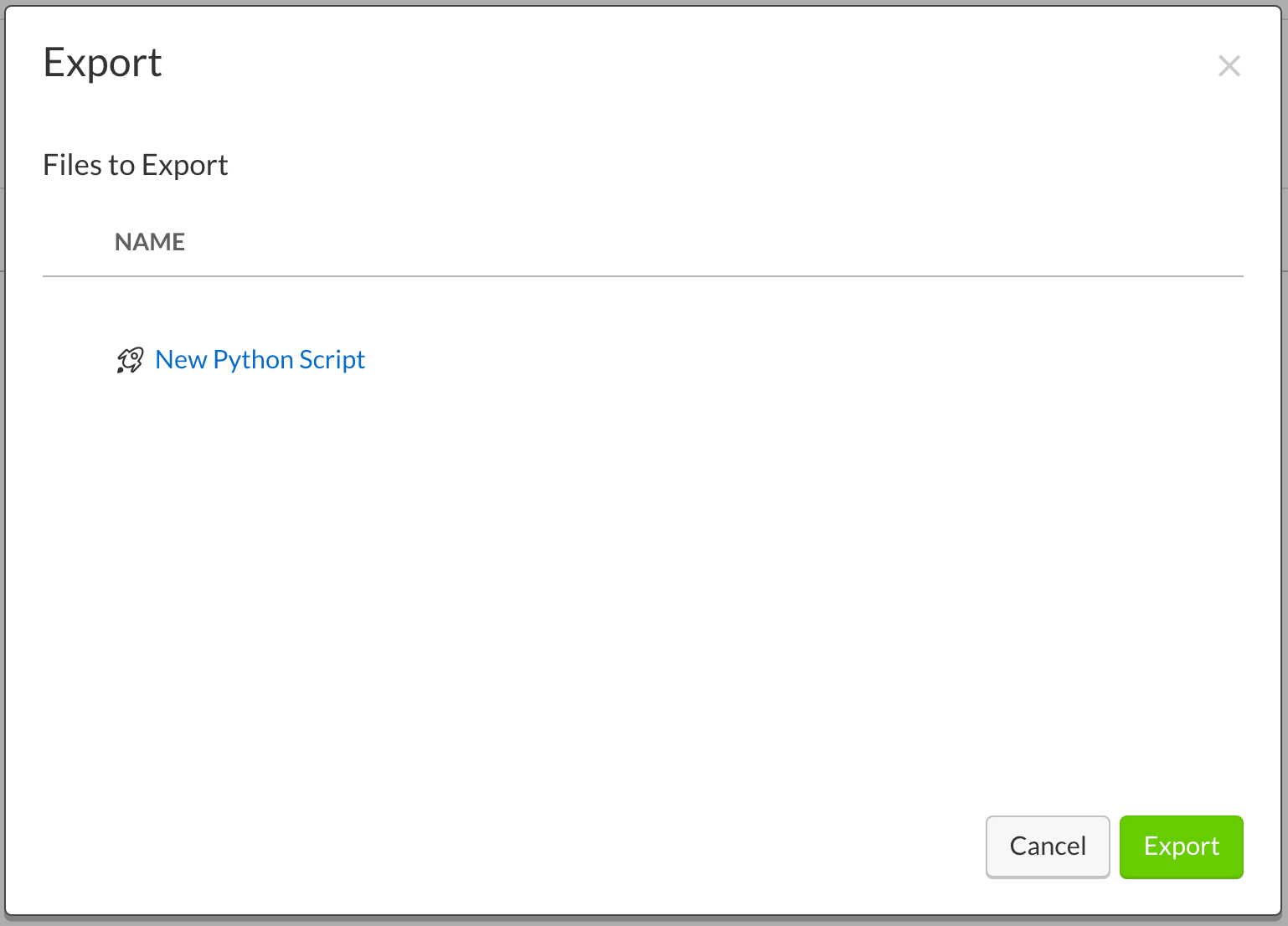Select the Files to Export heading
This screenshot has width=1288, height=926.
click(x=136, y=165)
